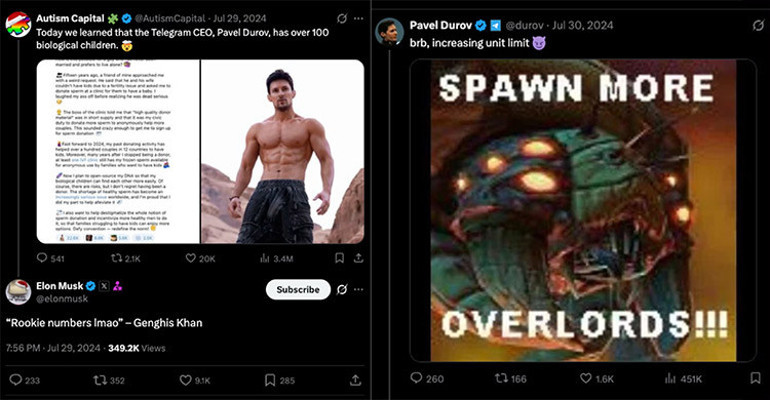The height and width of the screenshot is (400, 770).
Task: Bookmark Elon Musk's reply
Action: (271, 380)
